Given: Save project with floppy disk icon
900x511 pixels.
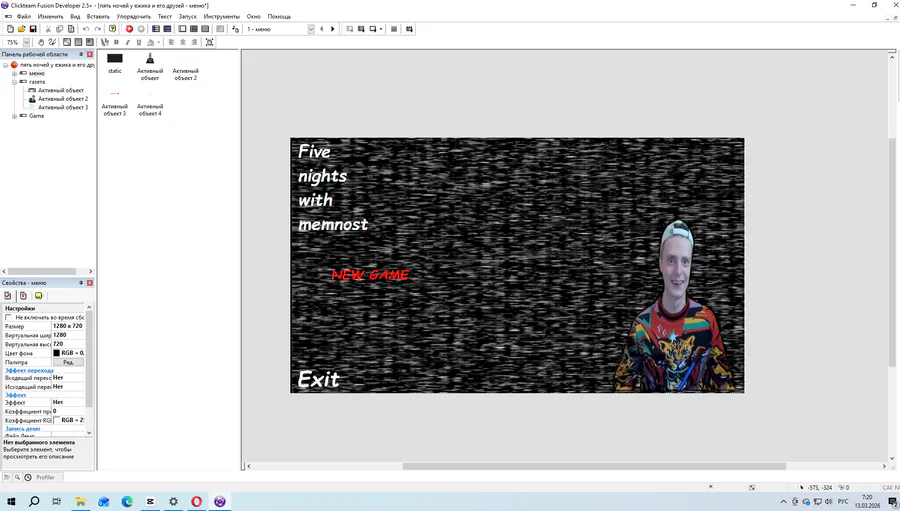Looking at the screenshot, I should coord(33,29).
